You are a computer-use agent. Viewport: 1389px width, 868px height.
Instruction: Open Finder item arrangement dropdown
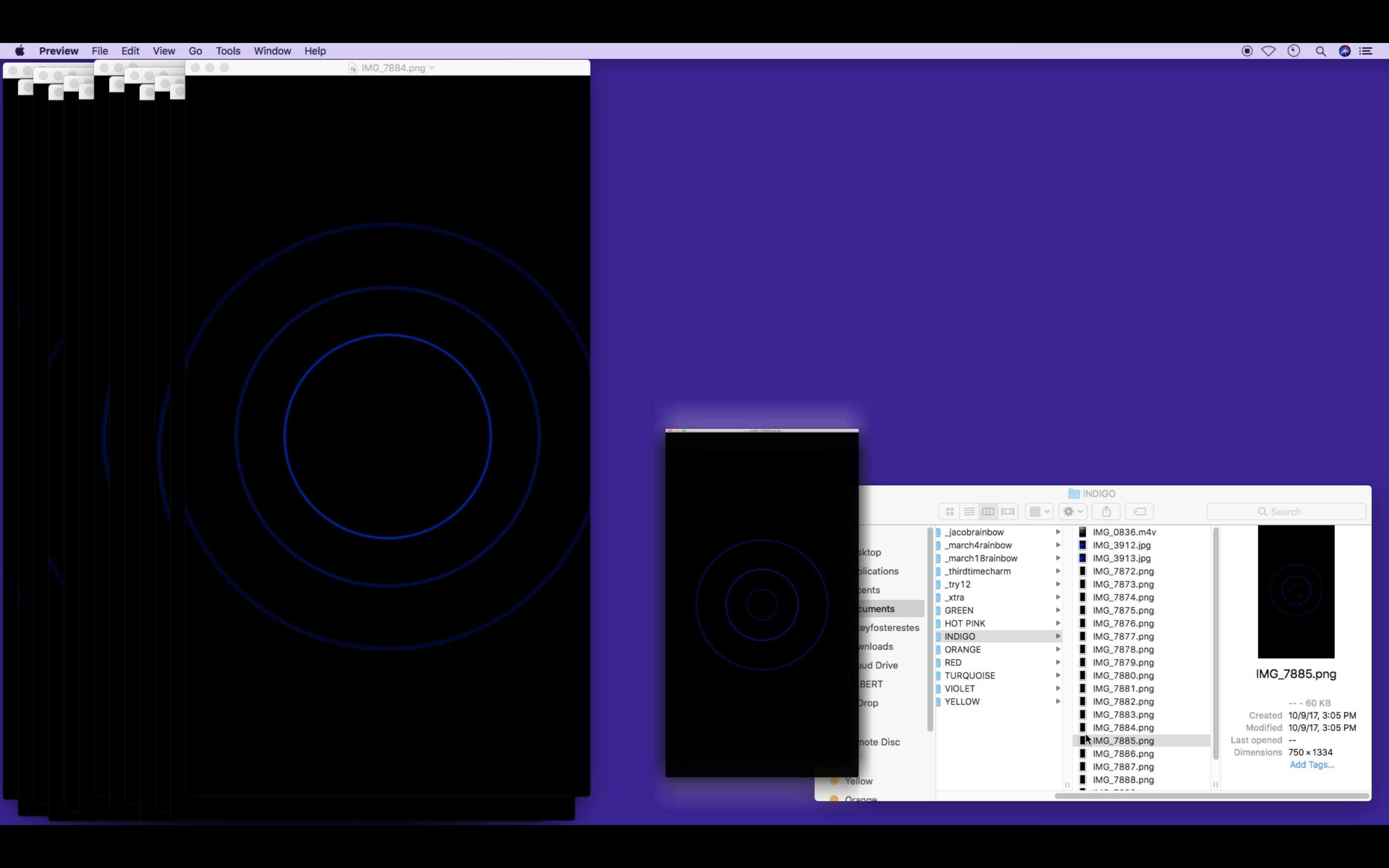coord(1039,512)
